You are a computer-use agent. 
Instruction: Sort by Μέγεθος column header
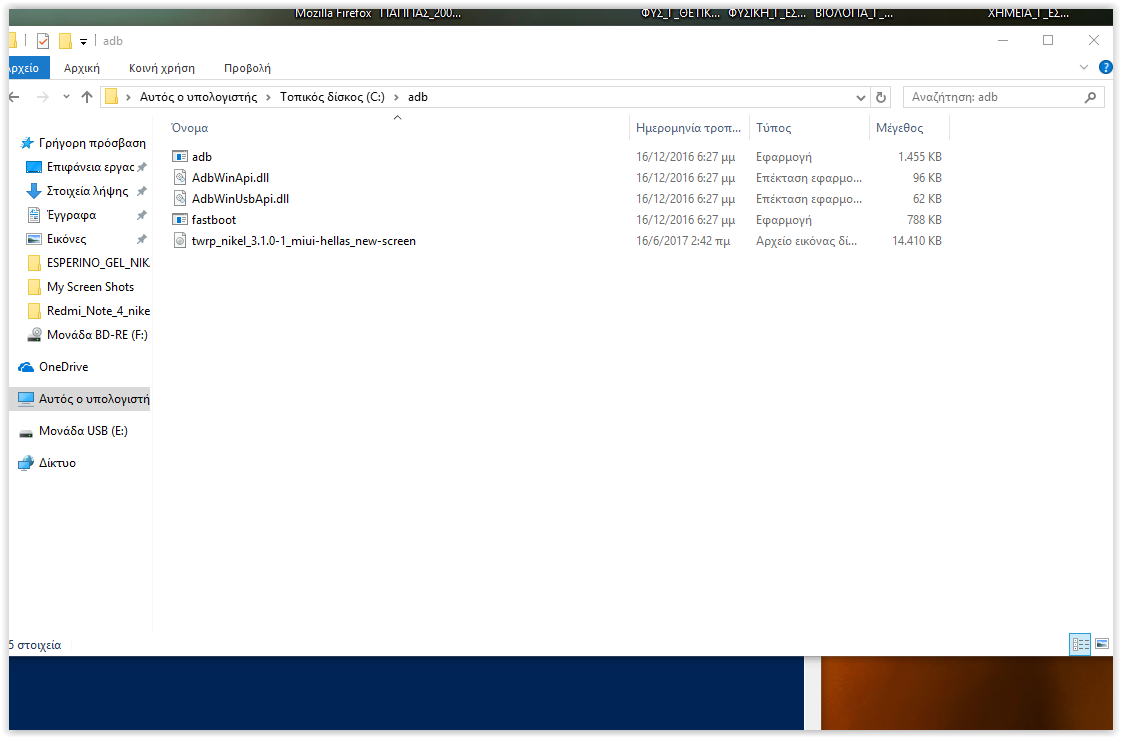click(899, 128)
